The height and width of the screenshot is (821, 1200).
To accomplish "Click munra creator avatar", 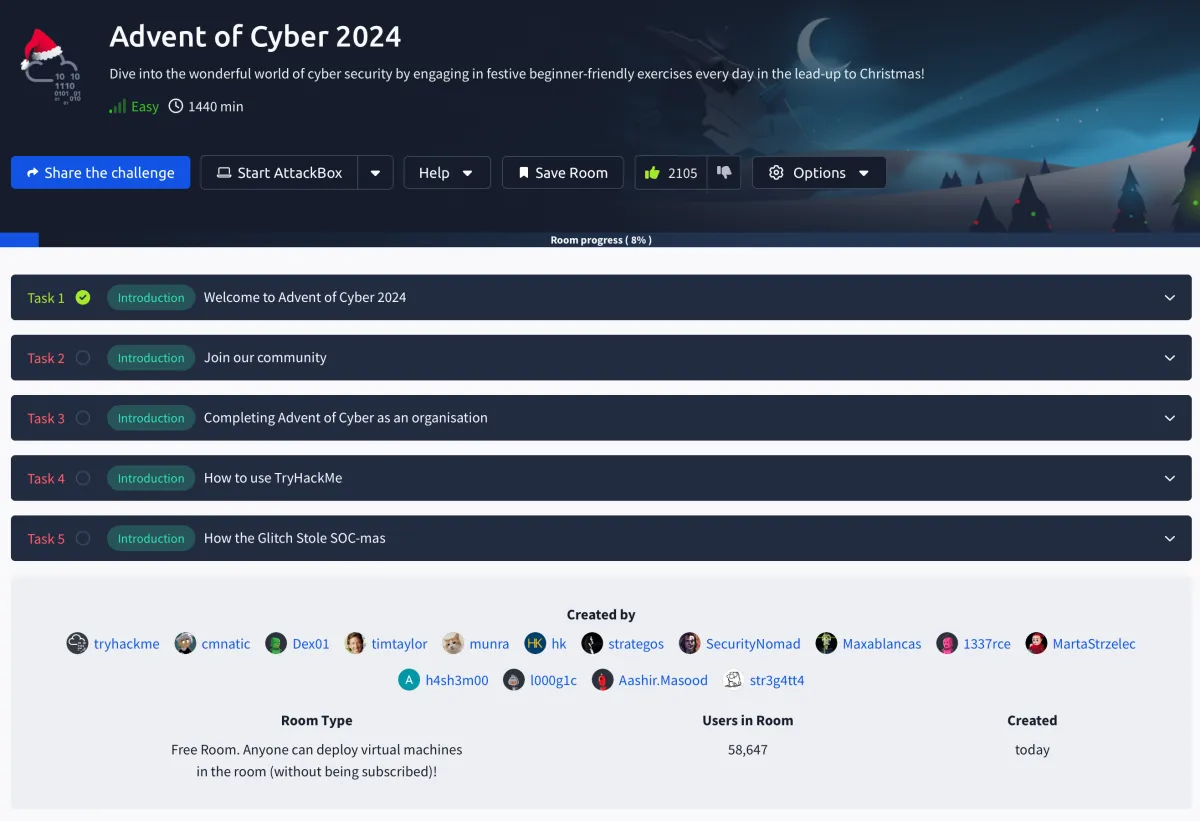I will [453, 643].
